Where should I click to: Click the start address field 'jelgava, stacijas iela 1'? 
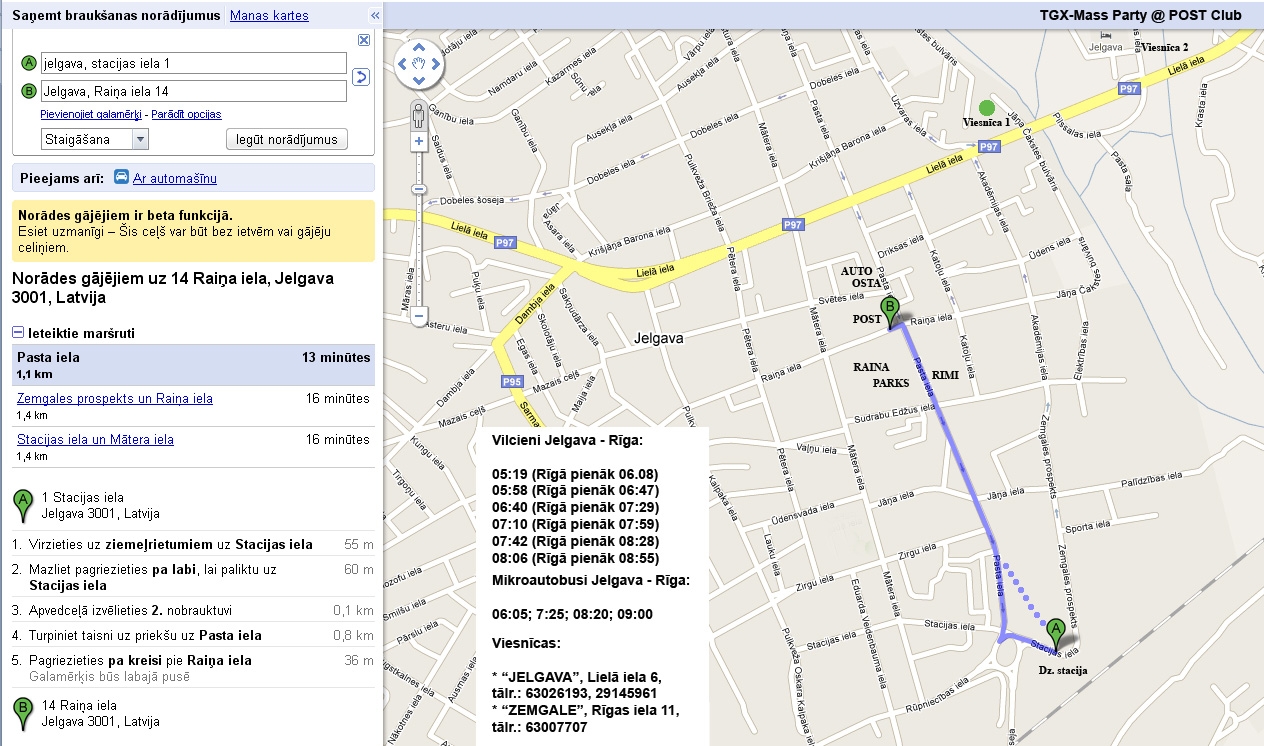193,63
